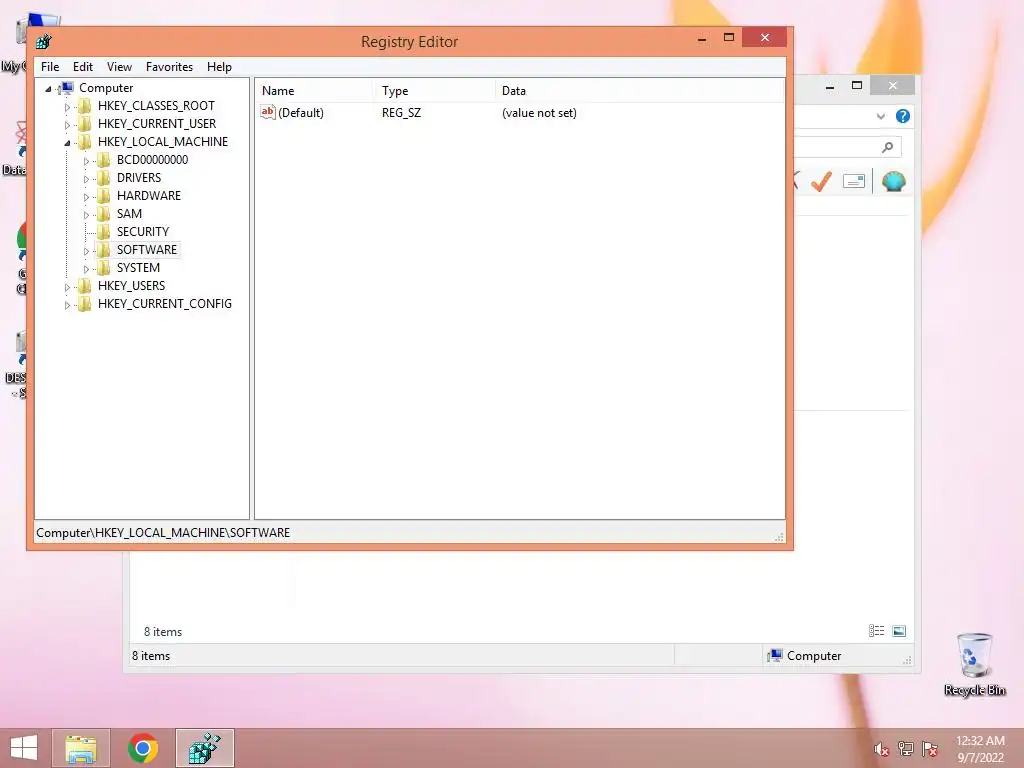
Task: Expand the DRIVERS key
Action: point(86,179)
